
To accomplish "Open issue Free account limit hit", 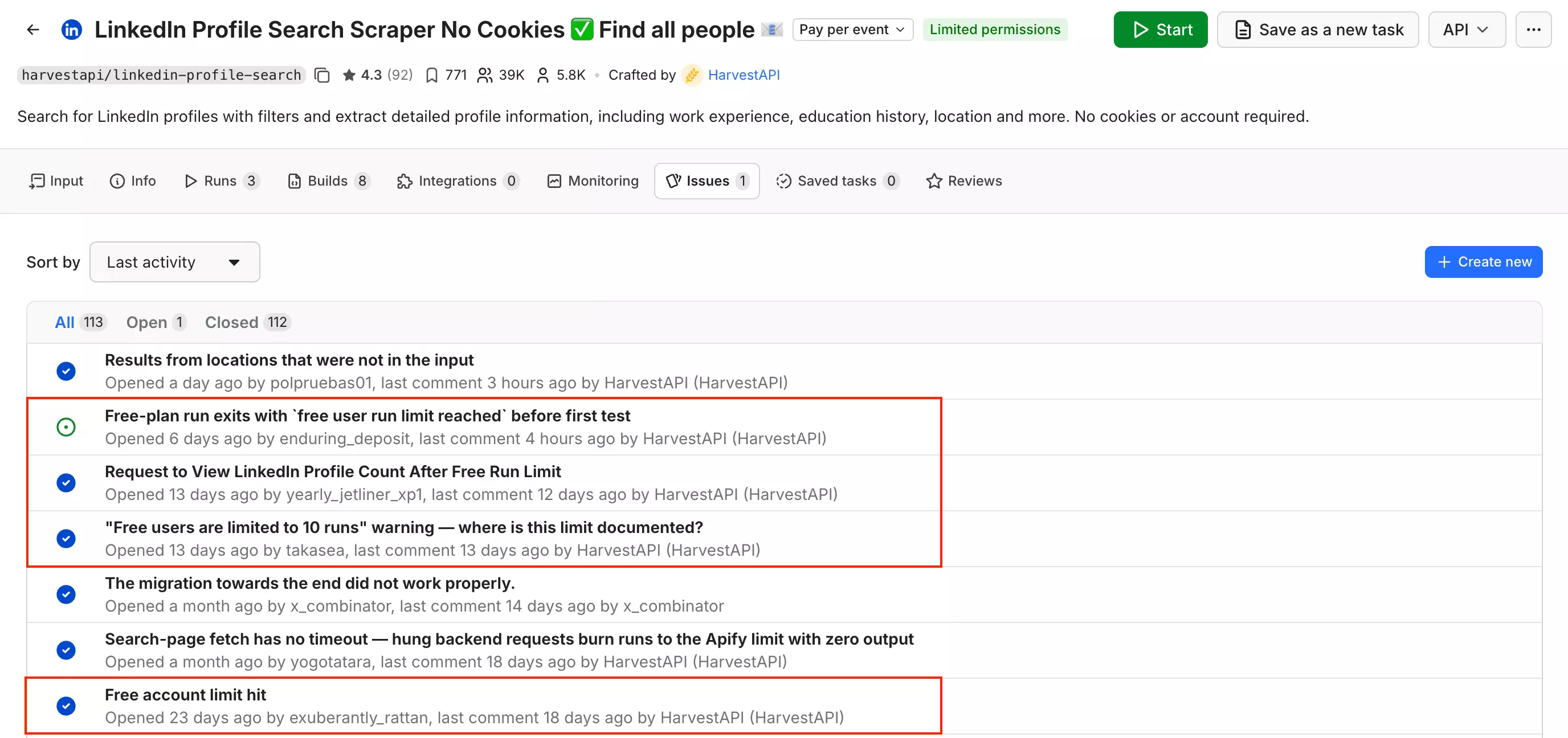I will pyautogui.click(x=186, y=695).
